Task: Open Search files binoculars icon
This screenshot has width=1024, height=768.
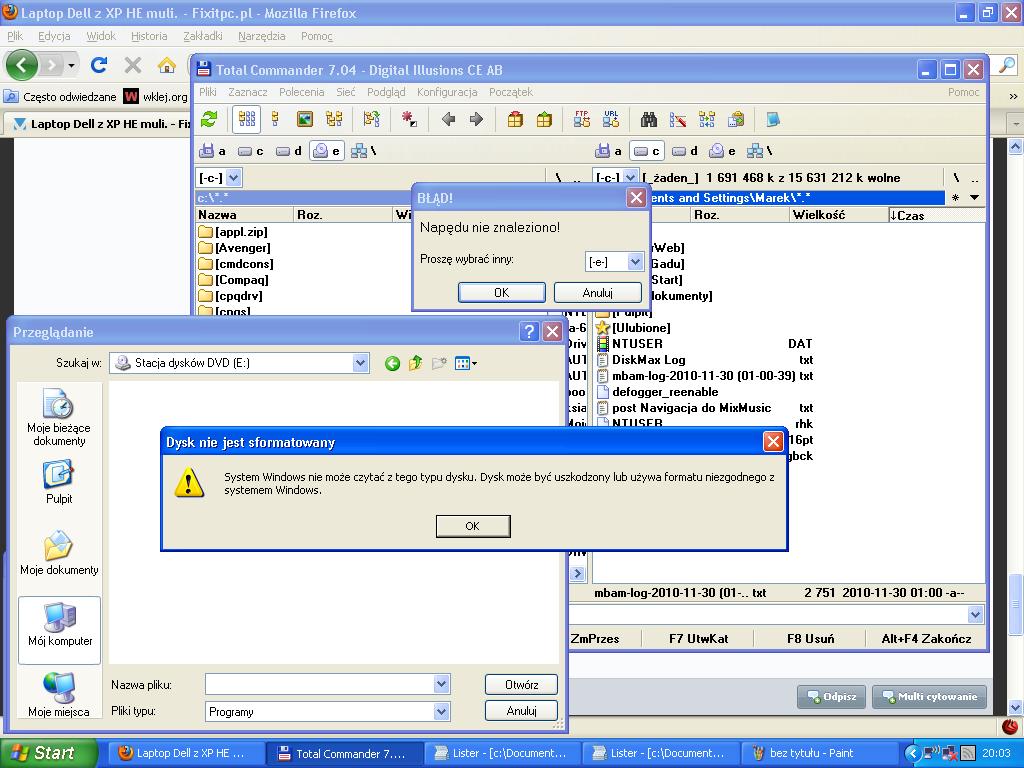Action: coord(648,120)
